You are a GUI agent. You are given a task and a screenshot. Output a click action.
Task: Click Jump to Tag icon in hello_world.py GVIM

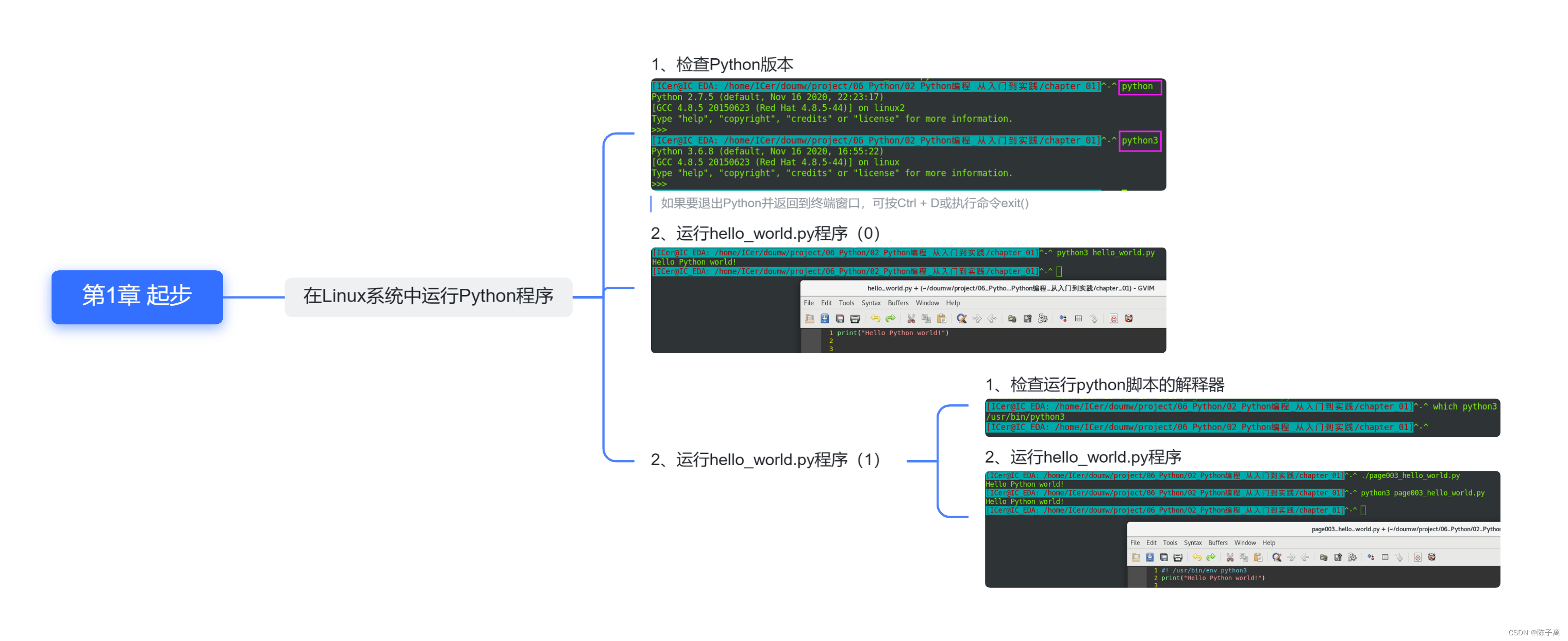1094,318
